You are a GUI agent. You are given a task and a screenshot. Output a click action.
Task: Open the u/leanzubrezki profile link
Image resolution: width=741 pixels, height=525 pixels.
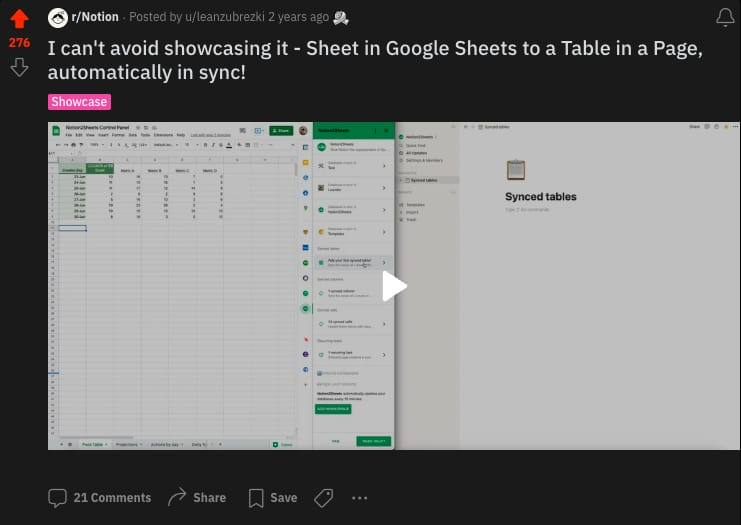tap(225, 17)
